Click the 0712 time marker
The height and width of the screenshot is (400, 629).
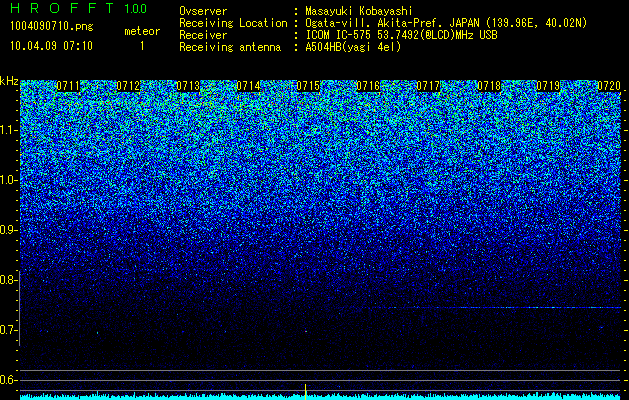pos(128,86)
